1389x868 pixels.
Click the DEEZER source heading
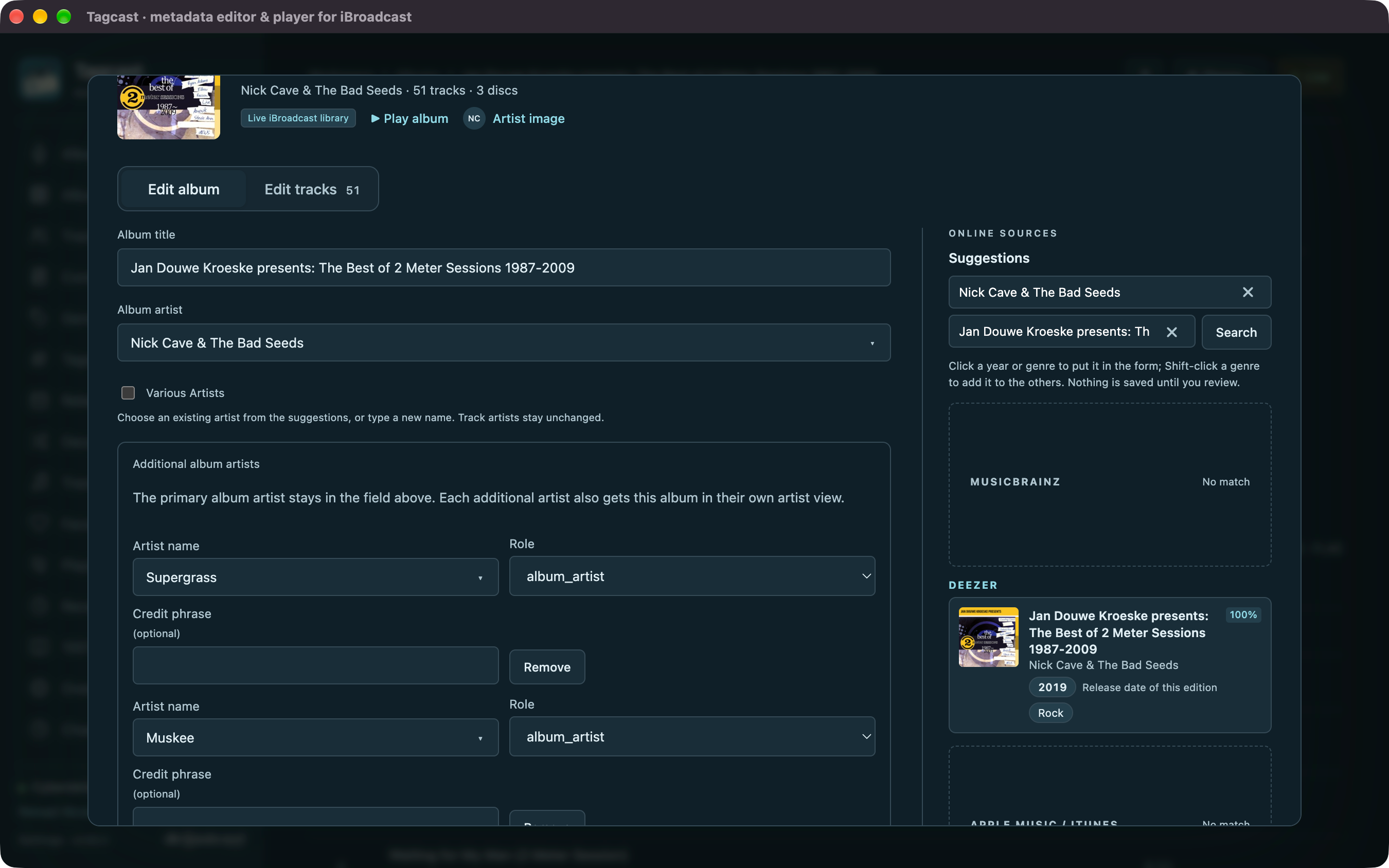click(x=973, y=585)
